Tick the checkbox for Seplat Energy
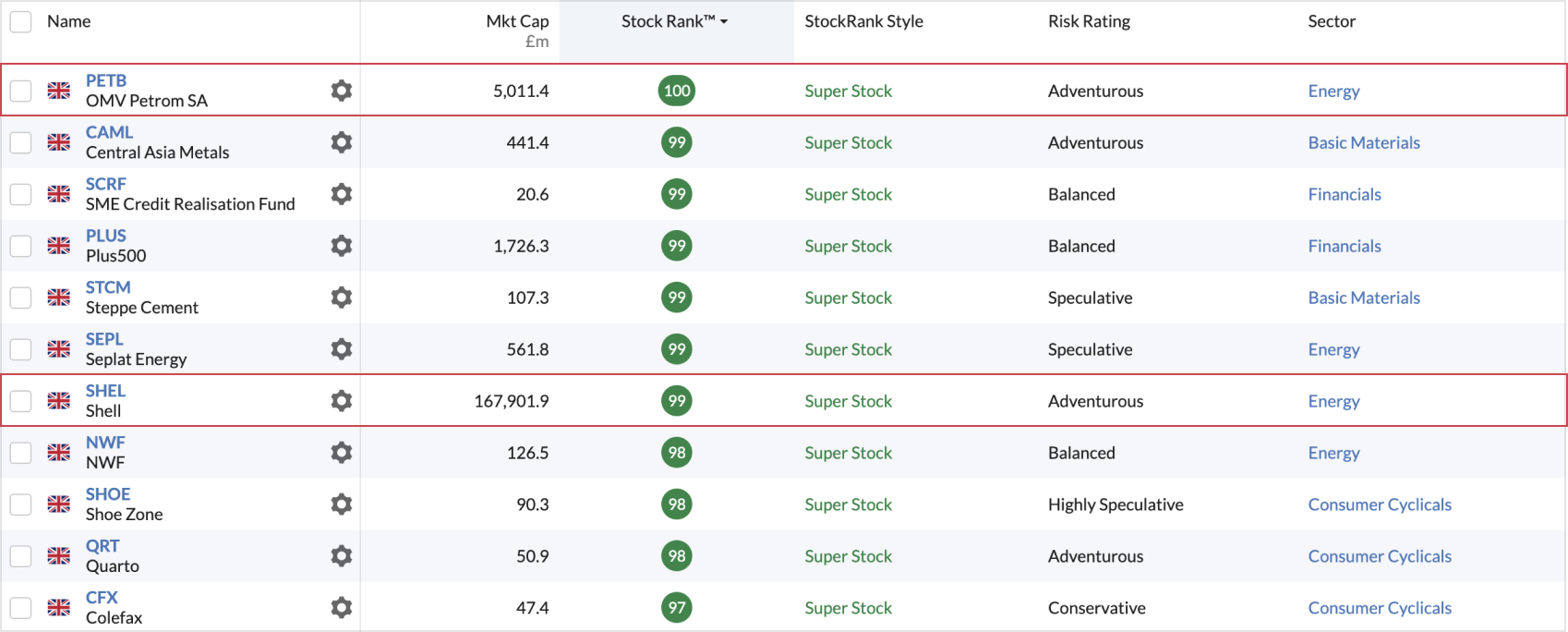The width and height of the screenshot is (1568, 632). click(x=20, y=349)
